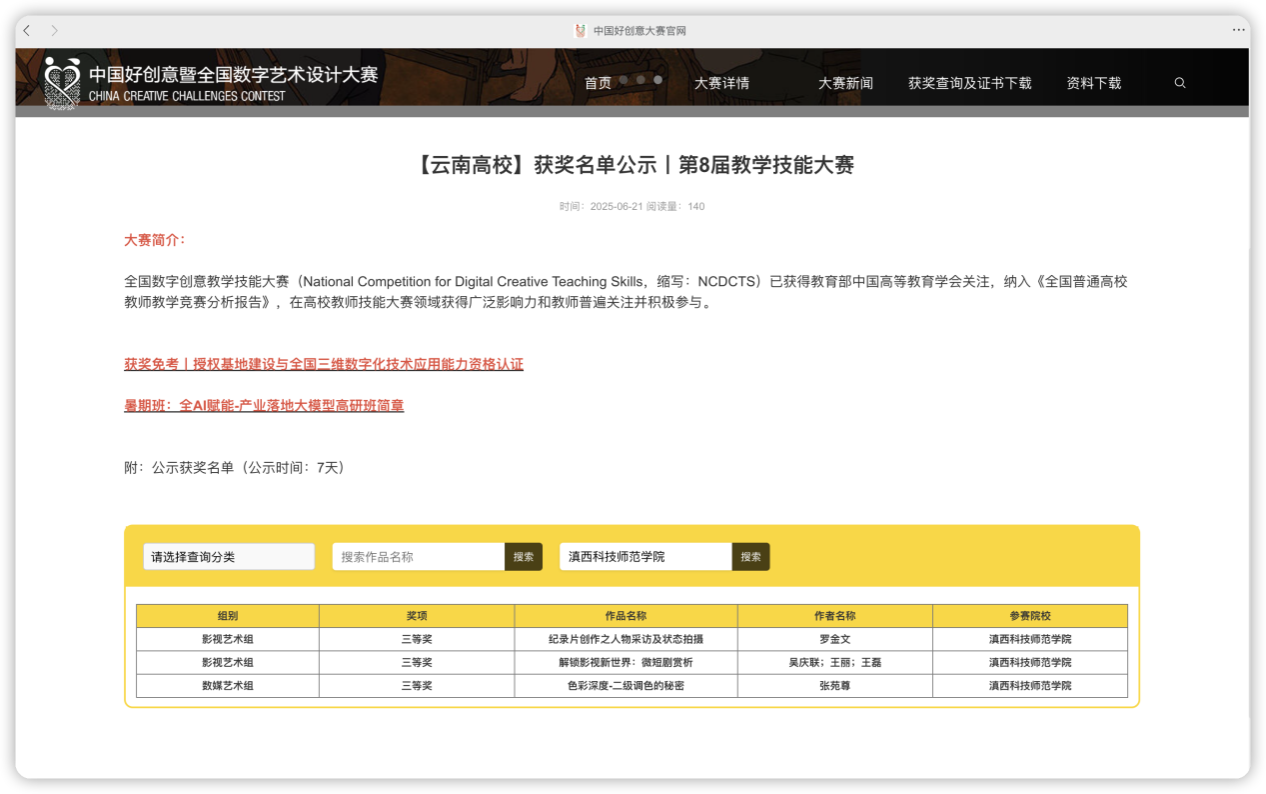Open the 首页 navigation item
Screen dimensions: 1266x794
click(x=598, y=84)
